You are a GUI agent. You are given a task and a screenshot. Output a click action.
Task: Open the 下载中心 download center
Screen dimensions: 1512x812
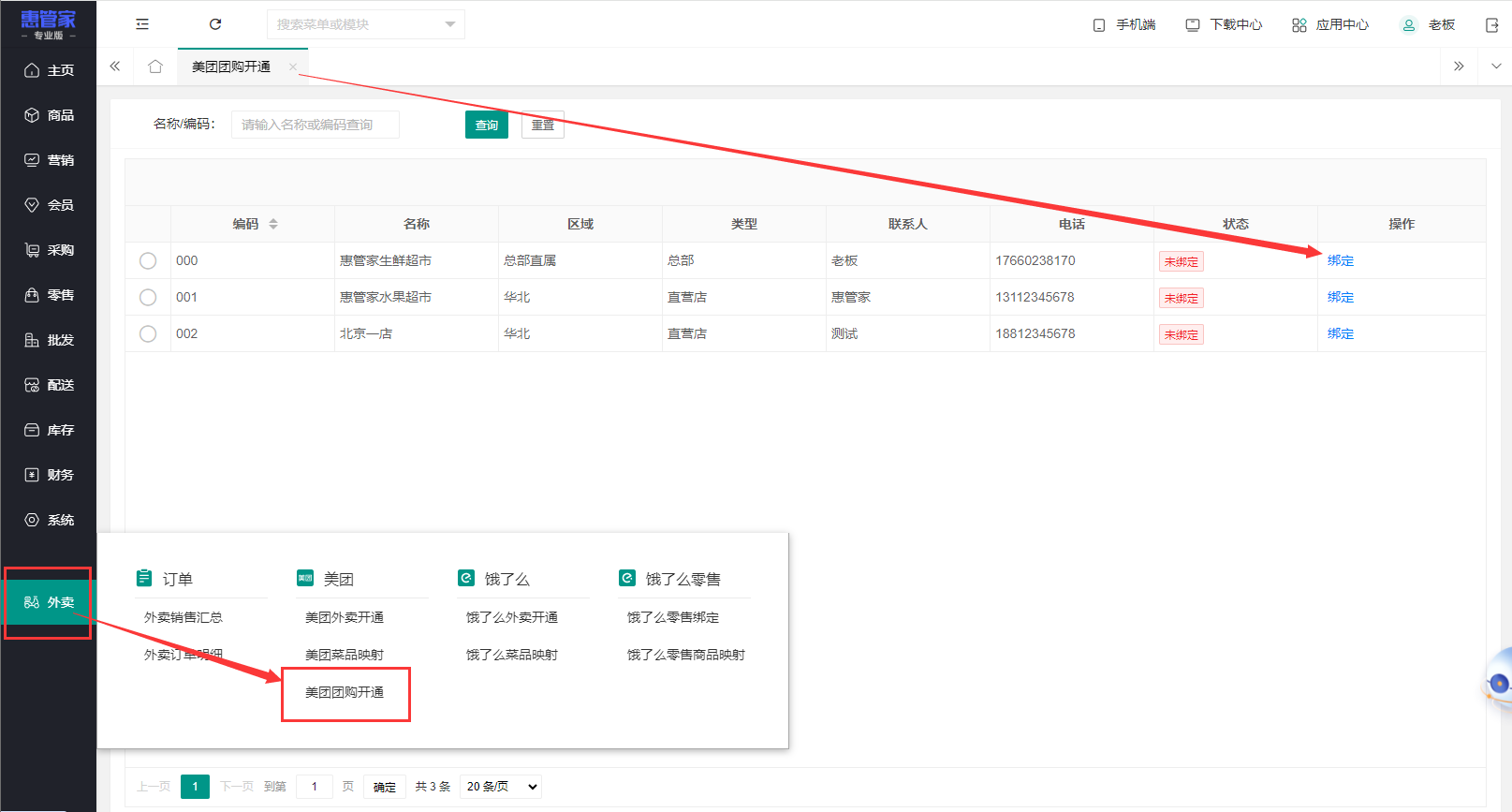tap(1224, 25)
